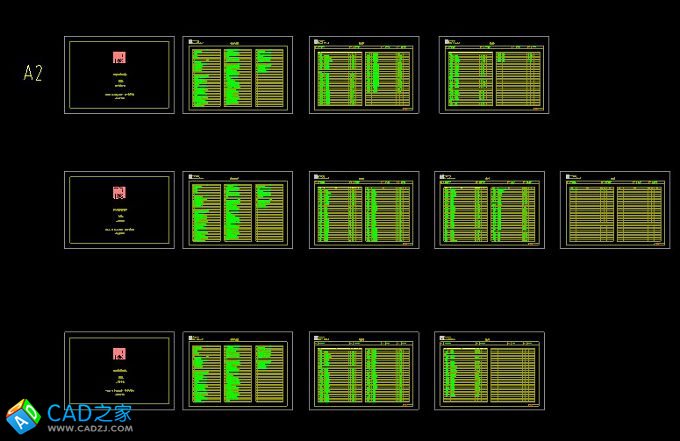
Task: Select the A2 text label
Action: click(33, 73)
